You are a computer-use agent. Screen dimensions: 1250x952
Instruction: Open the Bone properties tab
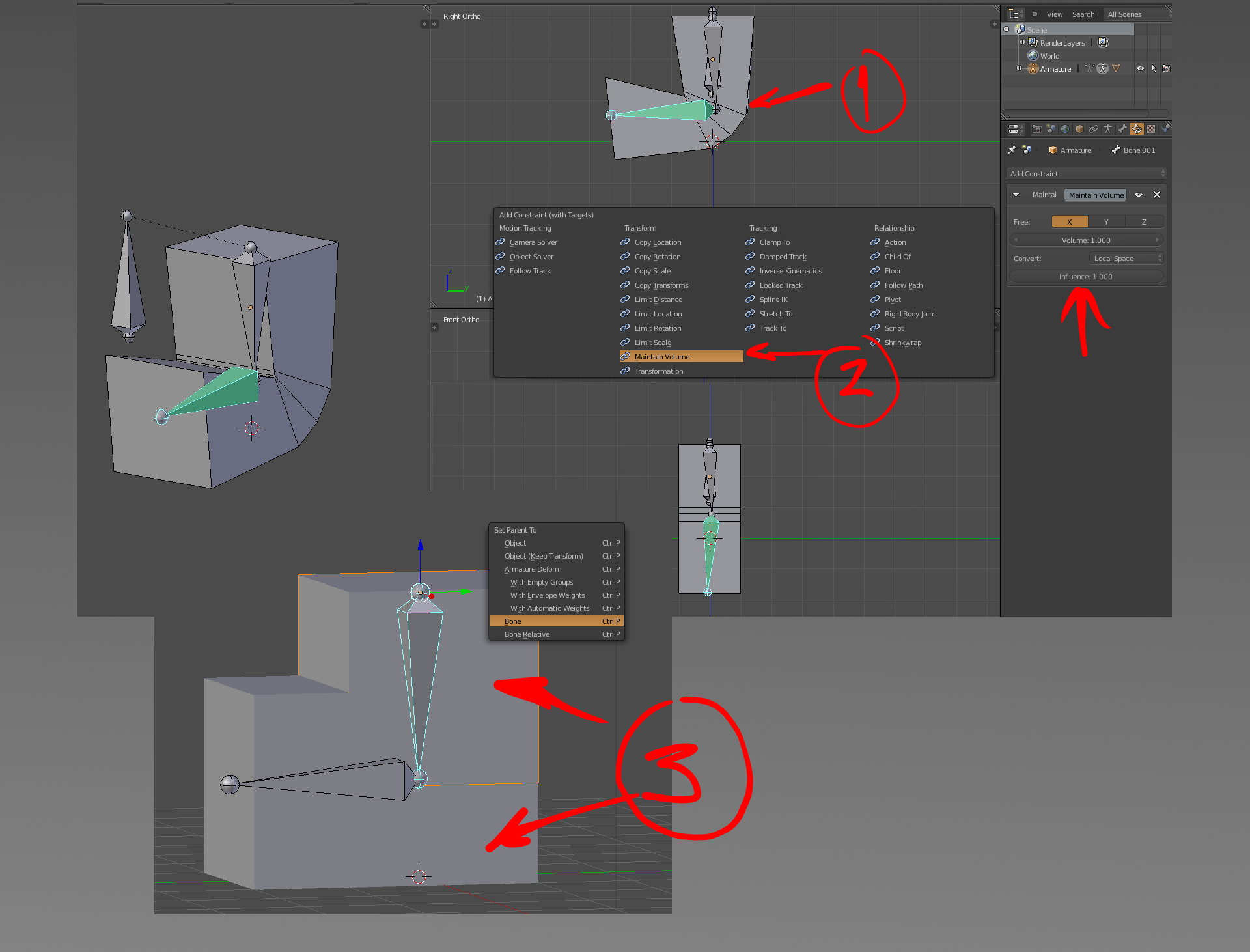[1122, 129]
